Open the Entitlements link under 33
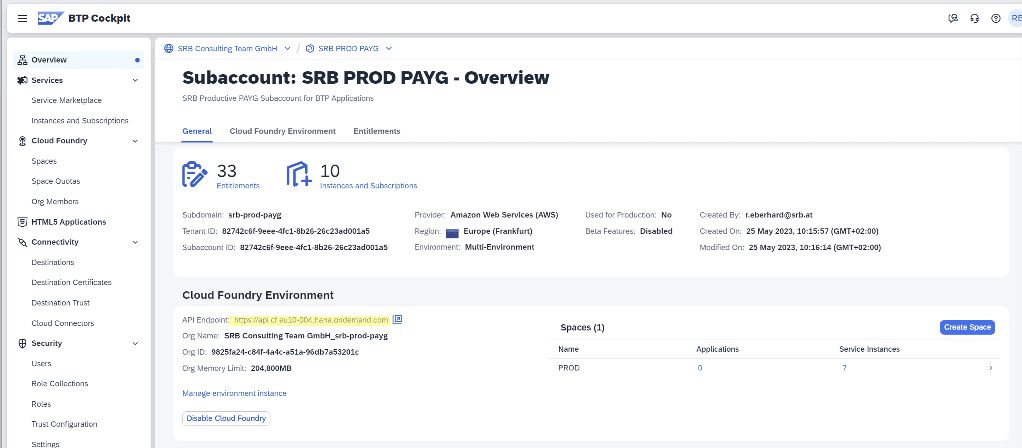The width and height of the screenshot is (1022, 448). point(238,186)
